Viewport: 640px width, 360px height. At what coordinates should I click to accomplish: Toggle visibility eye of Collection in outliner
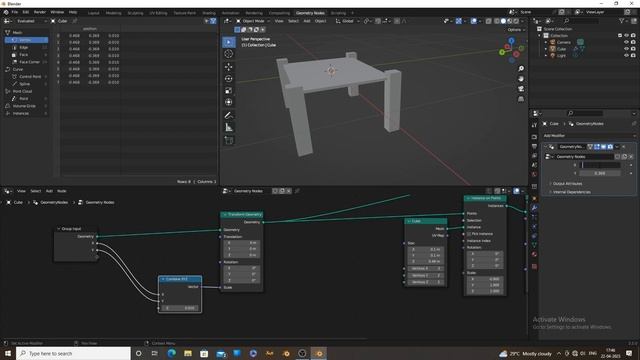(627, 36)
